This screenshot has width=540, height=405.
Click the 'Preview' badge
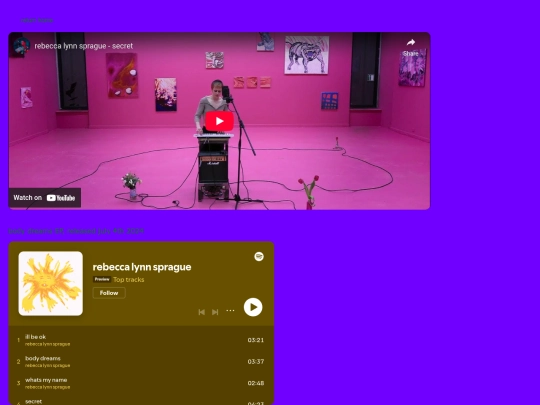[102, 279]
